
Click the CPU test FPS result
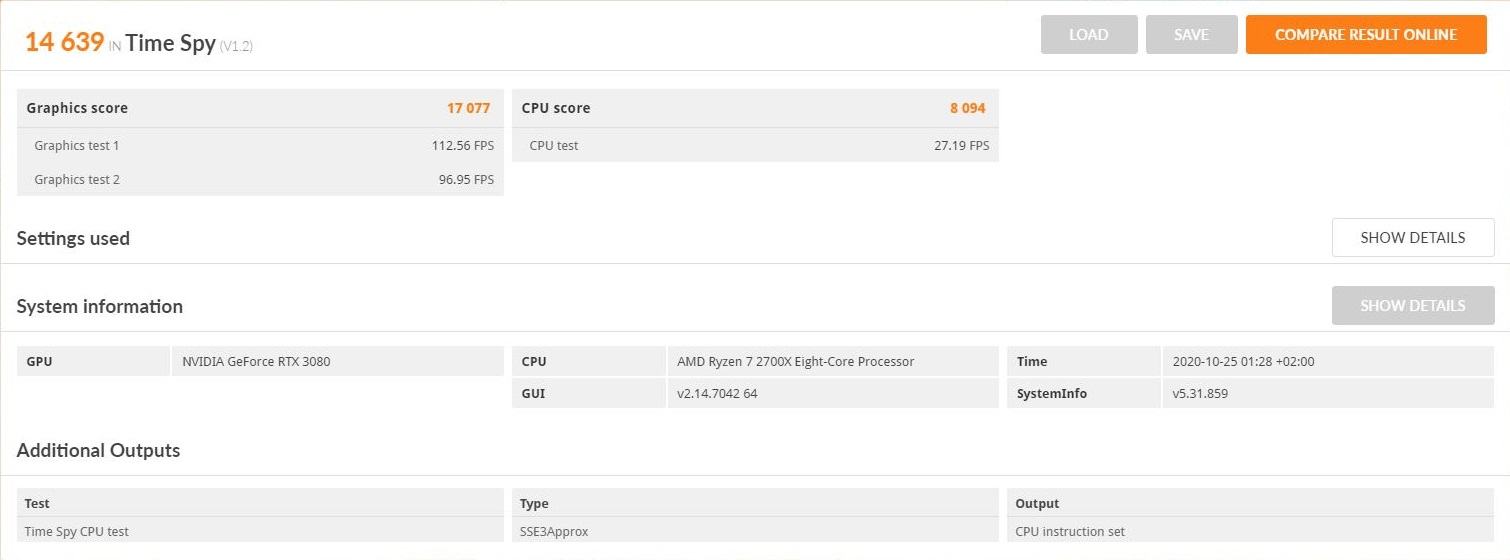point(961,146)
